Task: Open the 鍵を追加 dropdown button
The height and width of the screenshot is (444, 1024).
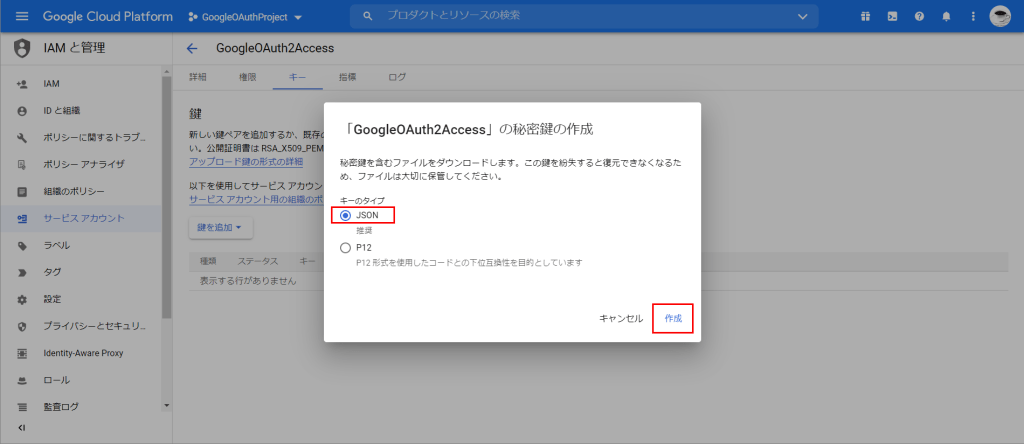Action: (221, 227)
